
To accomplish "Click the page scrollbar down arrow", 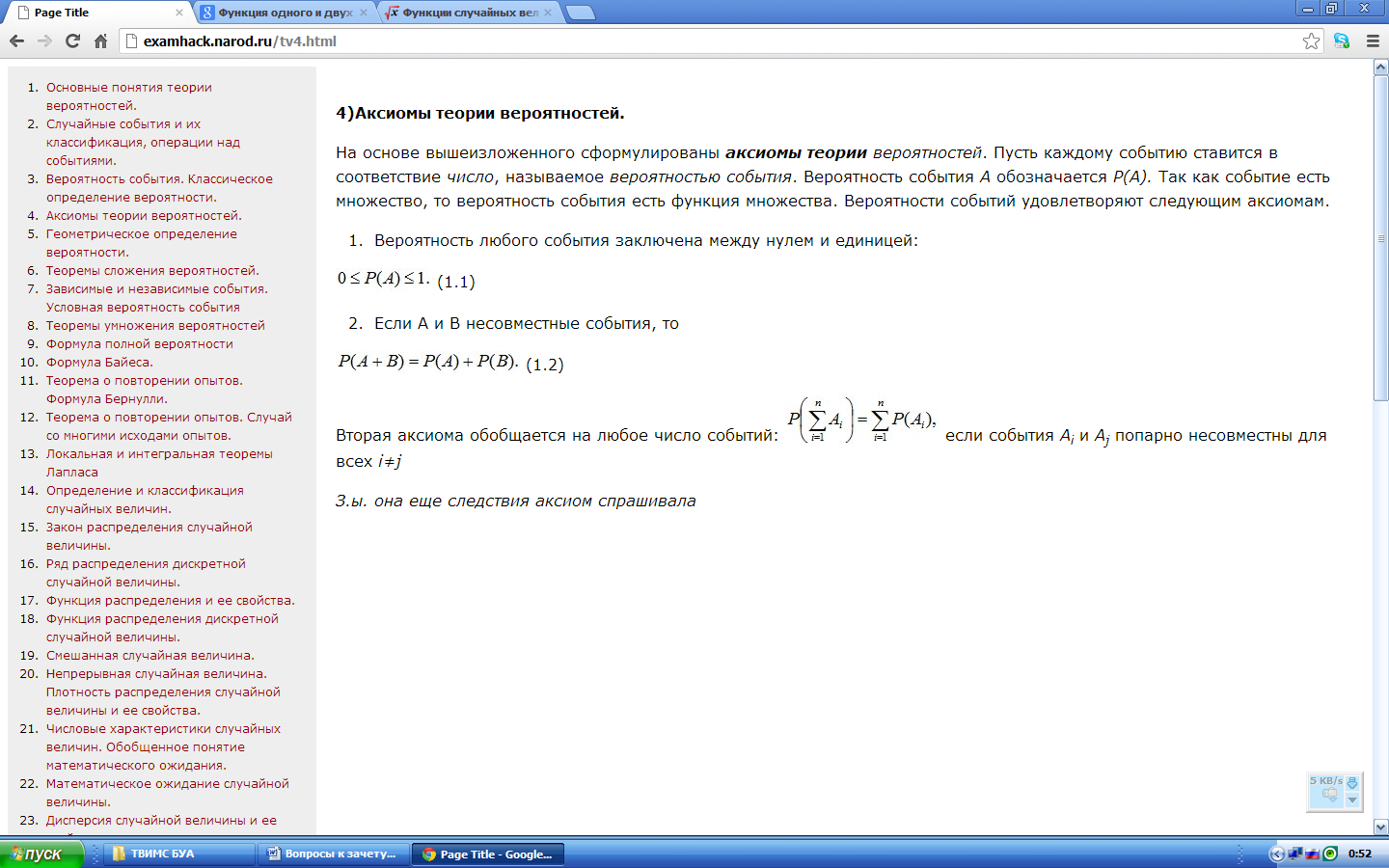I will [x=1380, y=827].
